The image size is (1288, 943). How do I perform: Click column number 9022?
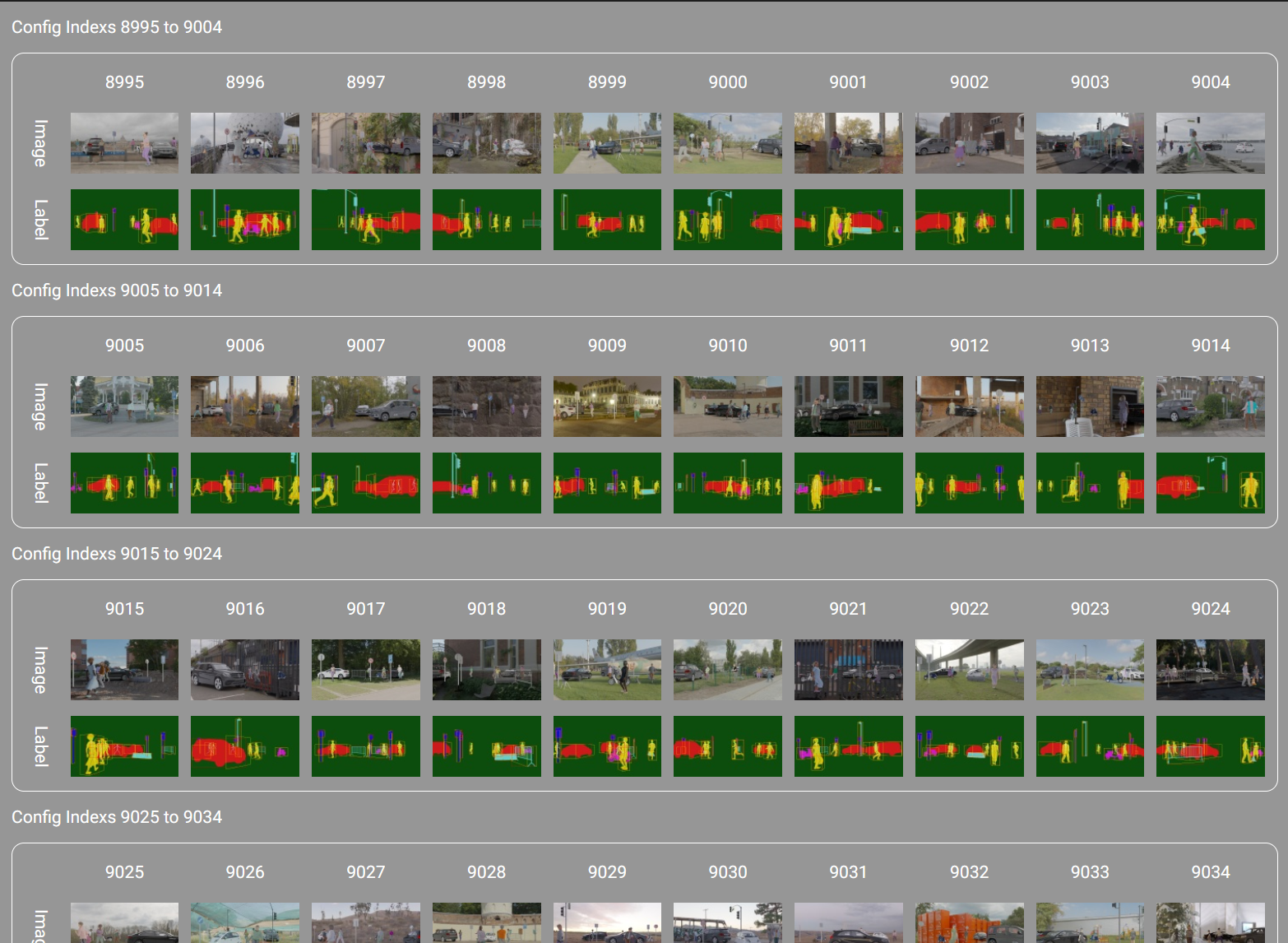pos(970,609)
